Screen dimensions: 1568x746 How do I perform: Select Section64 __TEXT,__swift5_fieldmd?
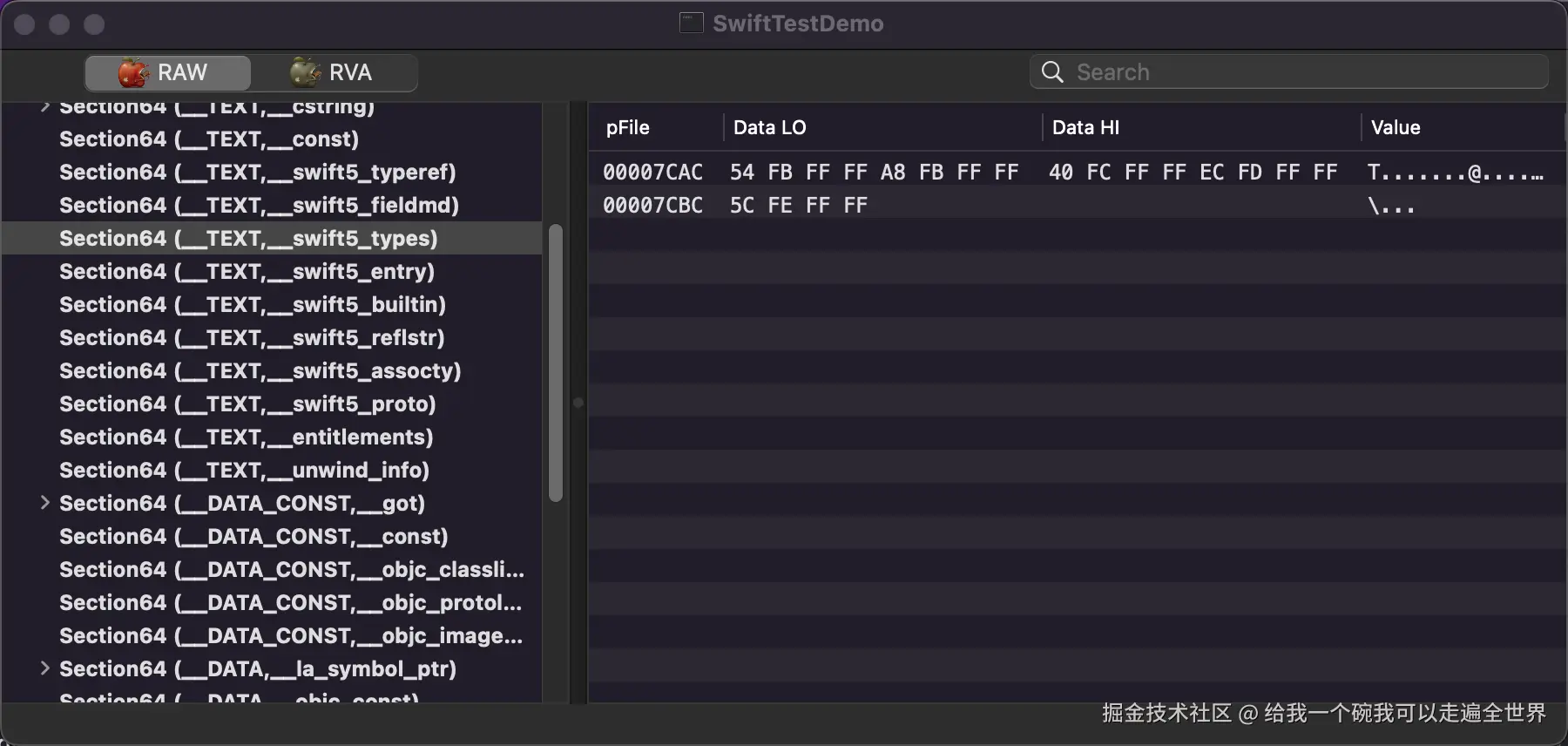[259, 206]
